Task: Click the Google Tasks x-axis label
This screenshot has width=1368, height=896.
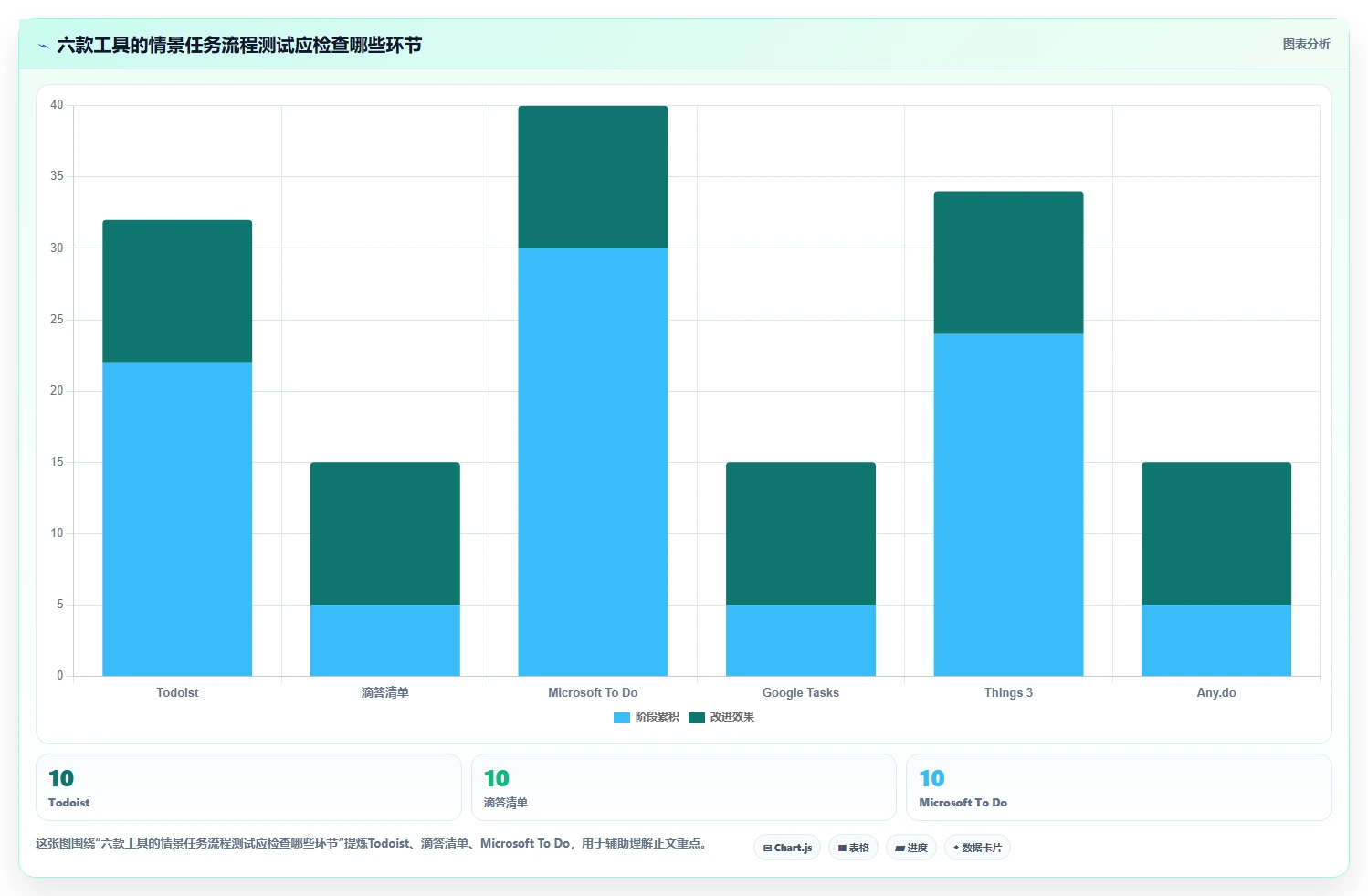Action: pyautogui.click(x=801, y=692)
